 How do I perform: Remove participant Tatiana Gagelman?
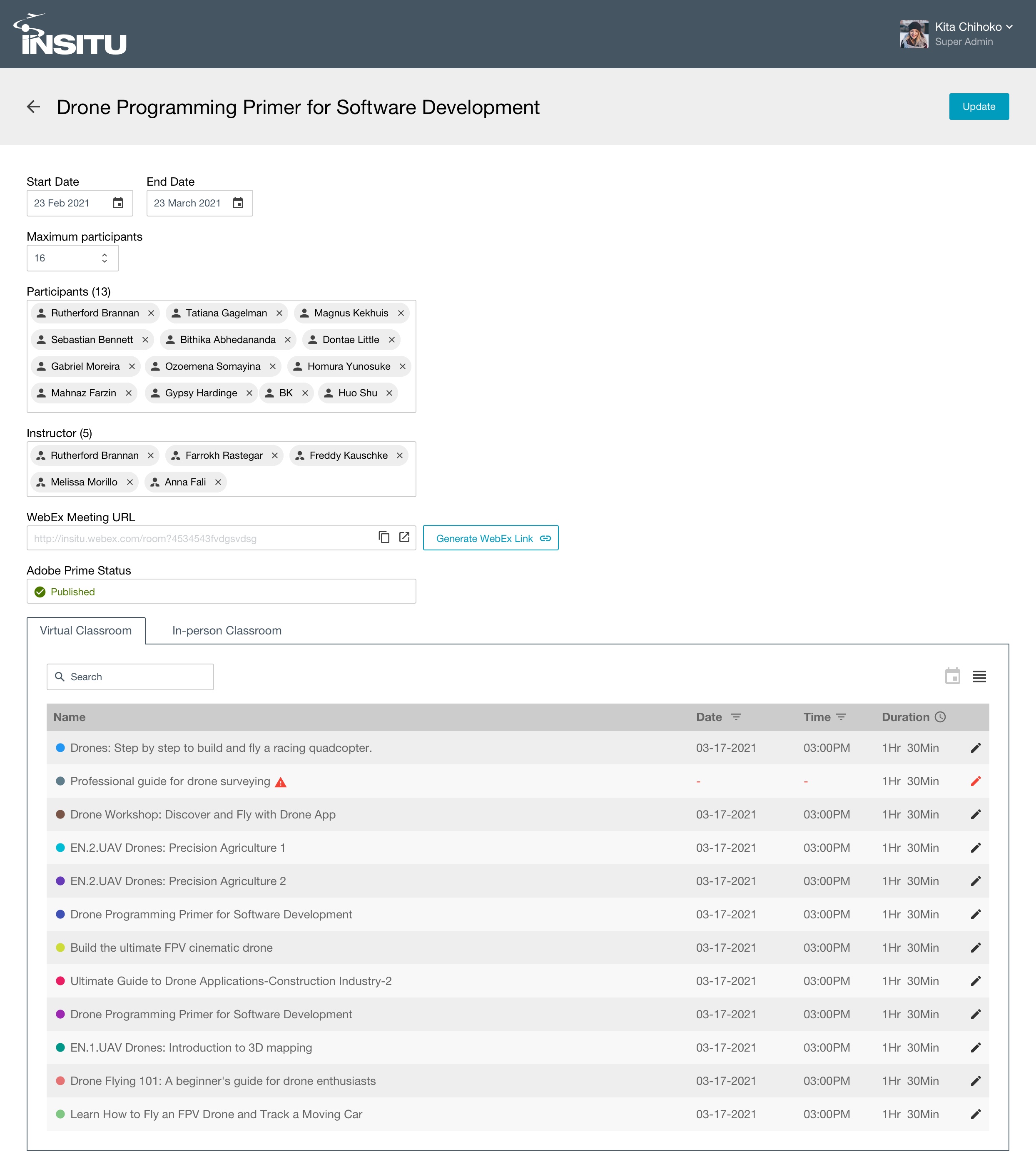[279, 313]
